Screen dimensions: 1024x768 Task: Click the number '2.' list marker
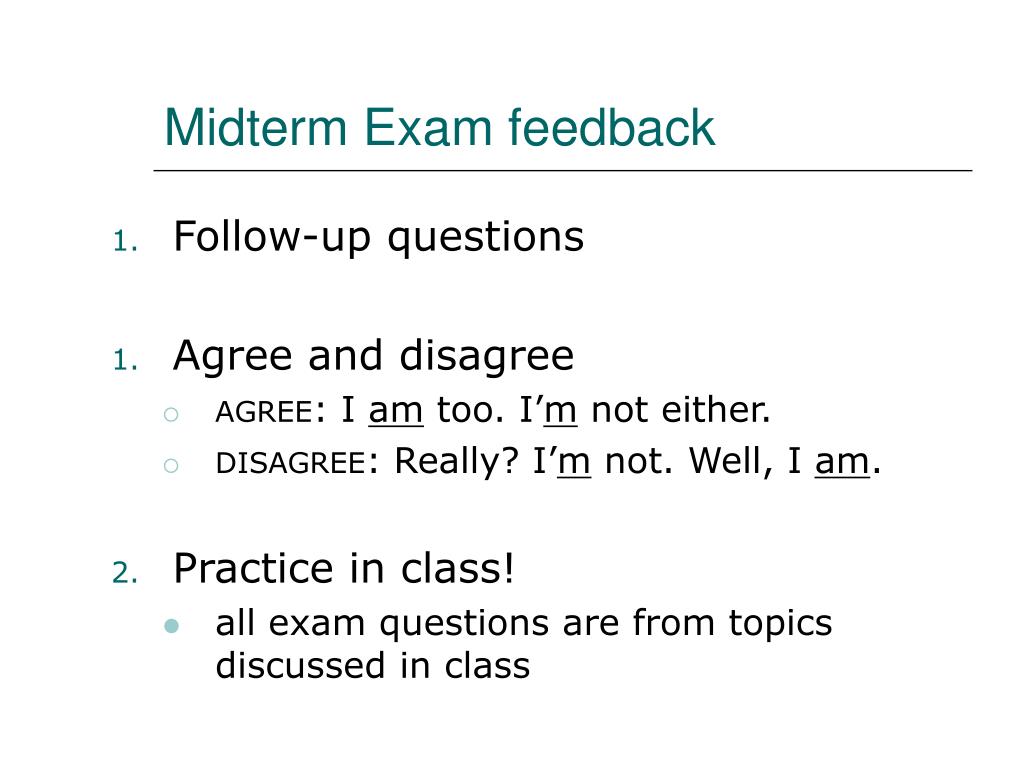[125, 573]
